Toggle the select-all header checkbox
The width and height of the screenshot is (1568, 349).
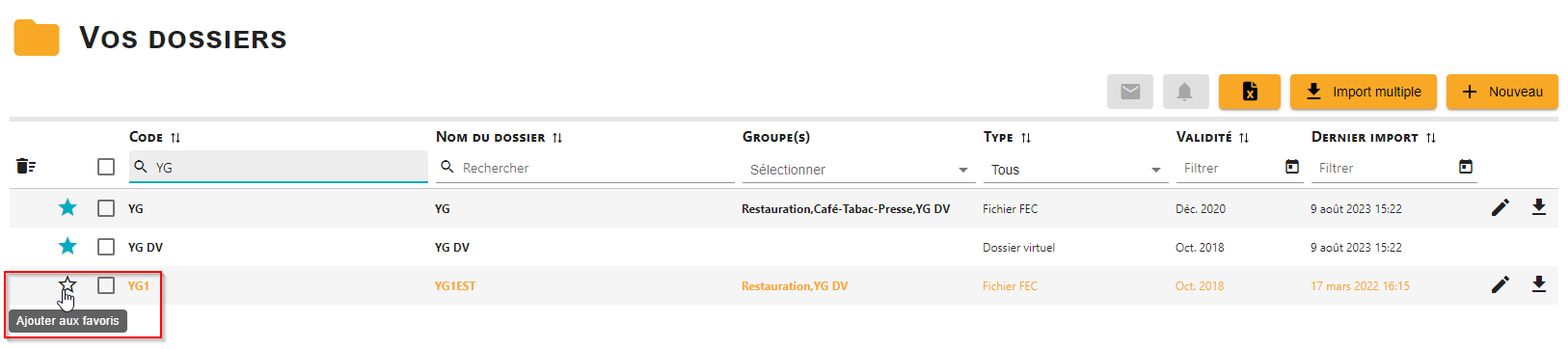106,167
